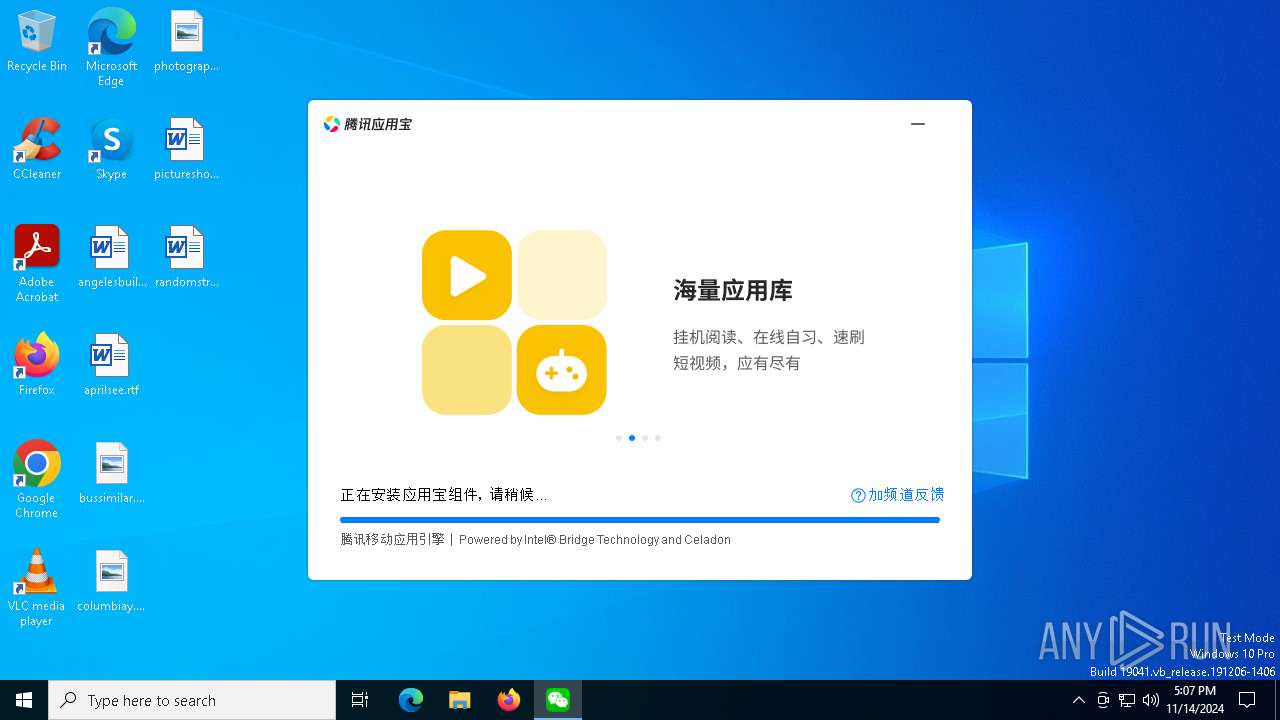Select the aprilsee.rtf document
This screenshot has height=720, width=1280.
point(111,365)
